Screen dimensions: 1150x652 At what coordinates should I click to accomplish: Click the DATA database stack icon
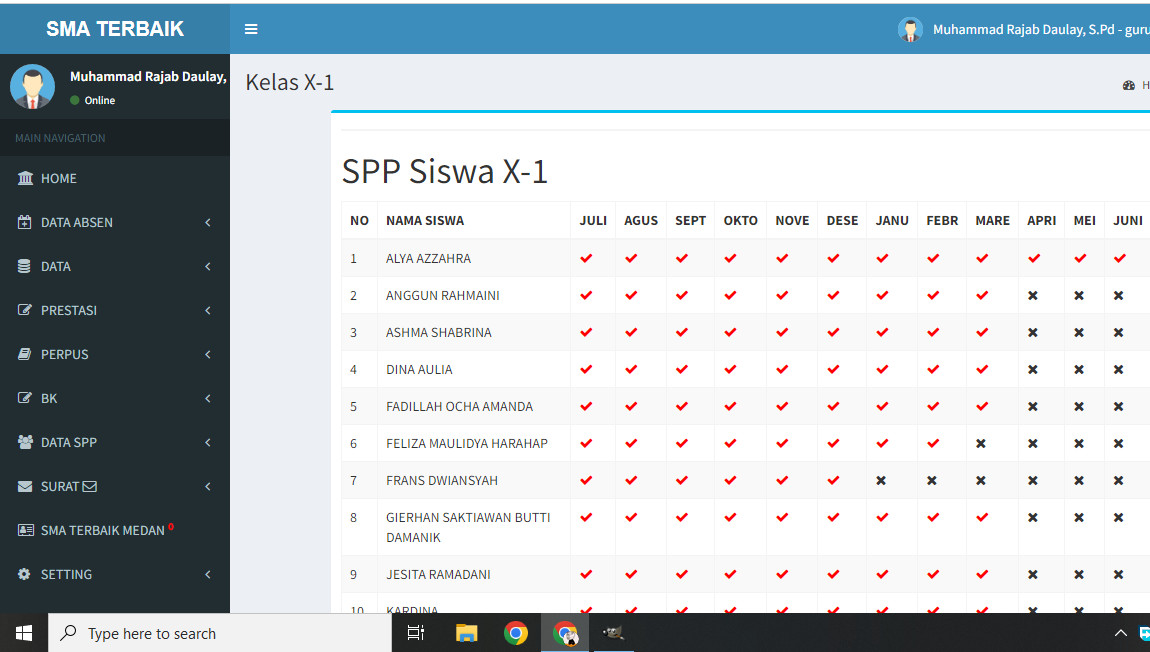pyautogui.click(x=25, y=266)
